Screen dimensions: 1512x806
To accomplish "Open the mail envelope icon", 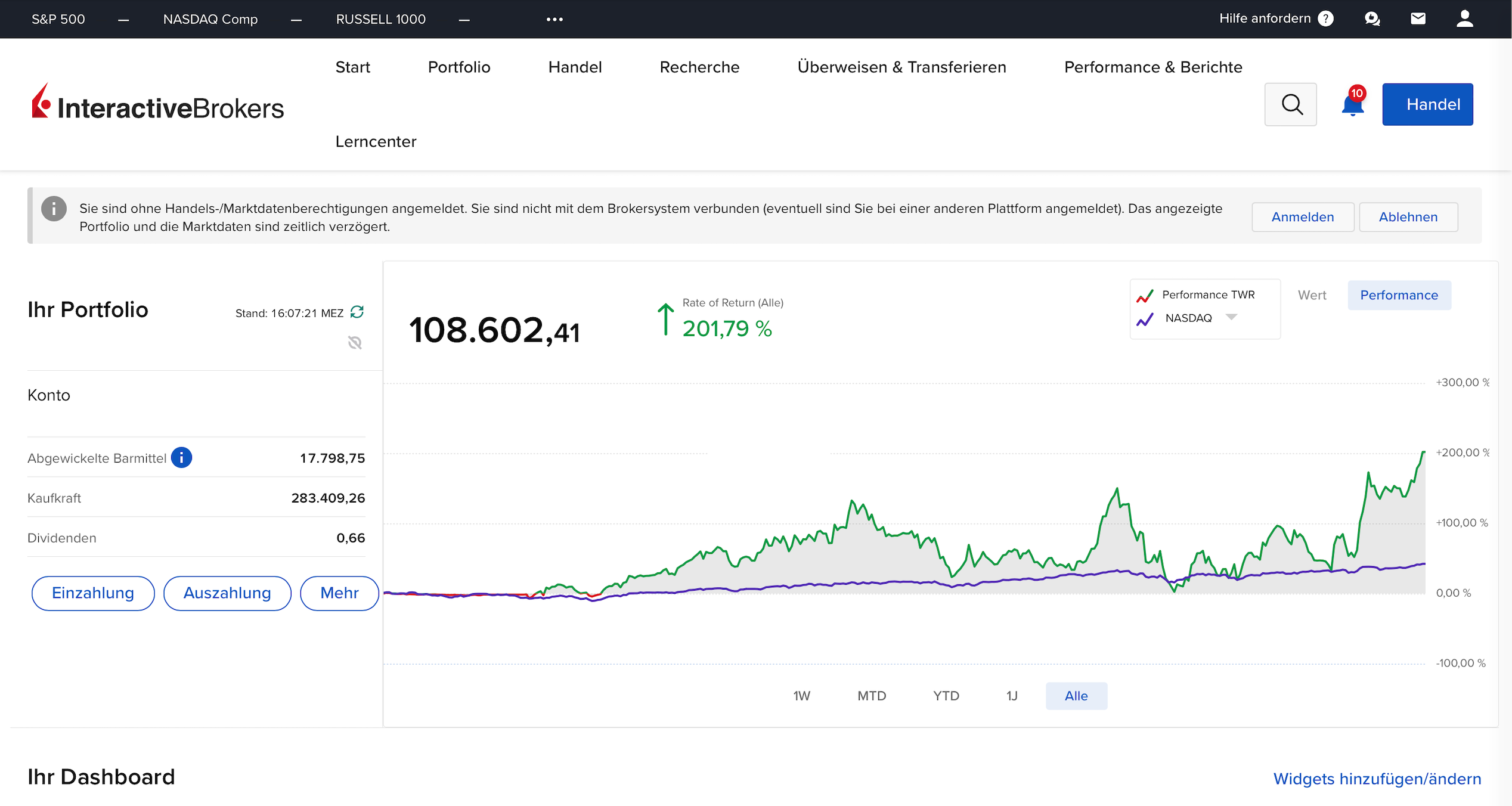I will coord(1418,18).
